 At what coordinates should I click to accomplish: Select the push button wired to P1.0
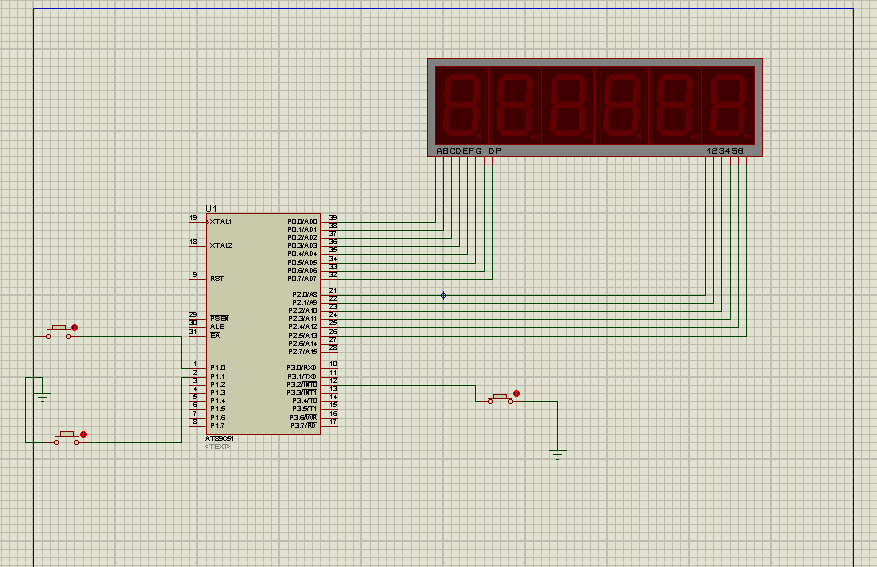coord(59,332)
